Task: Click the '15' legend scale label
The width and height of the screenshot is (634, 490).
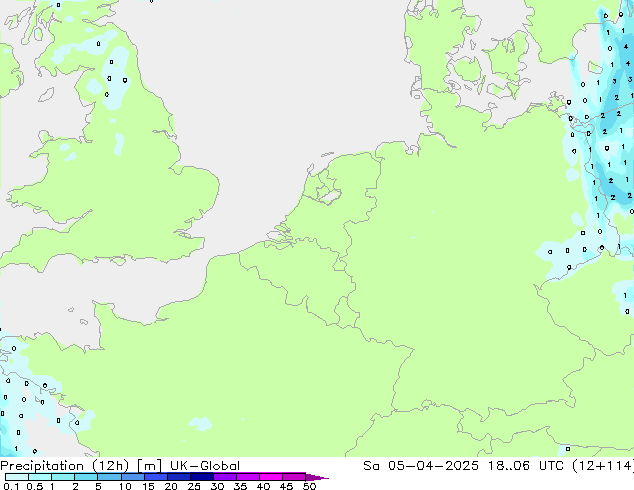Action: pyautogui.click(x=148, y=486)
